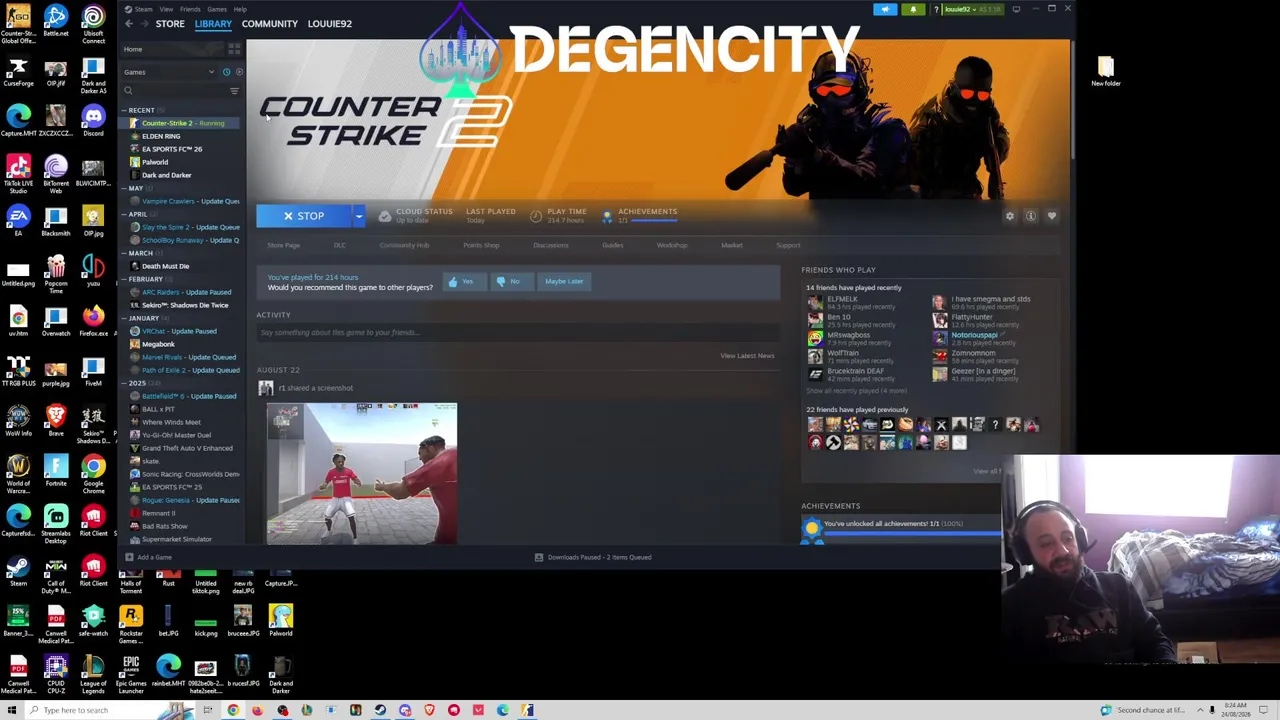Open game settings gear for Counter-Strike 2
The image size is (1280, 720).
pyautogui.click(x=1010, y=216)
